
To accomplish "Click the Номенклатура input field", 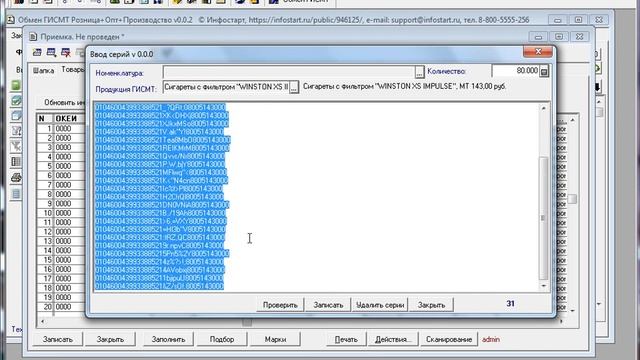I will point(289,72).
